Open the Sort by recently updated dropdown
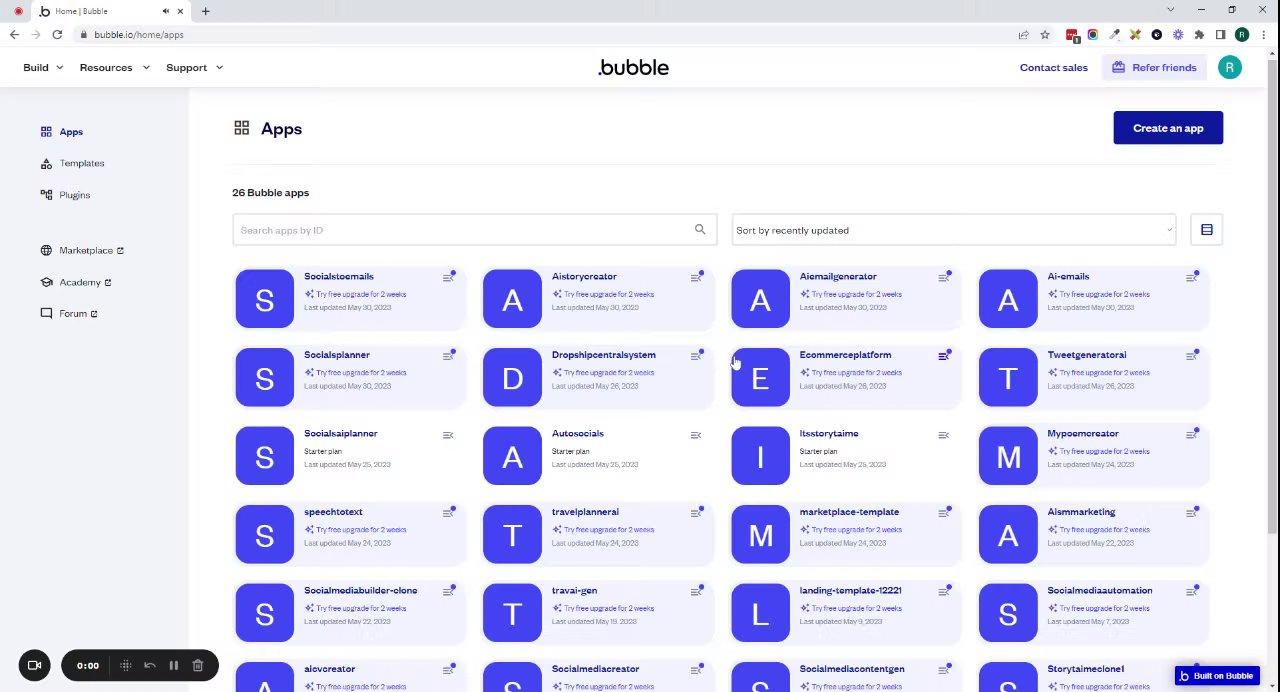 954,230
